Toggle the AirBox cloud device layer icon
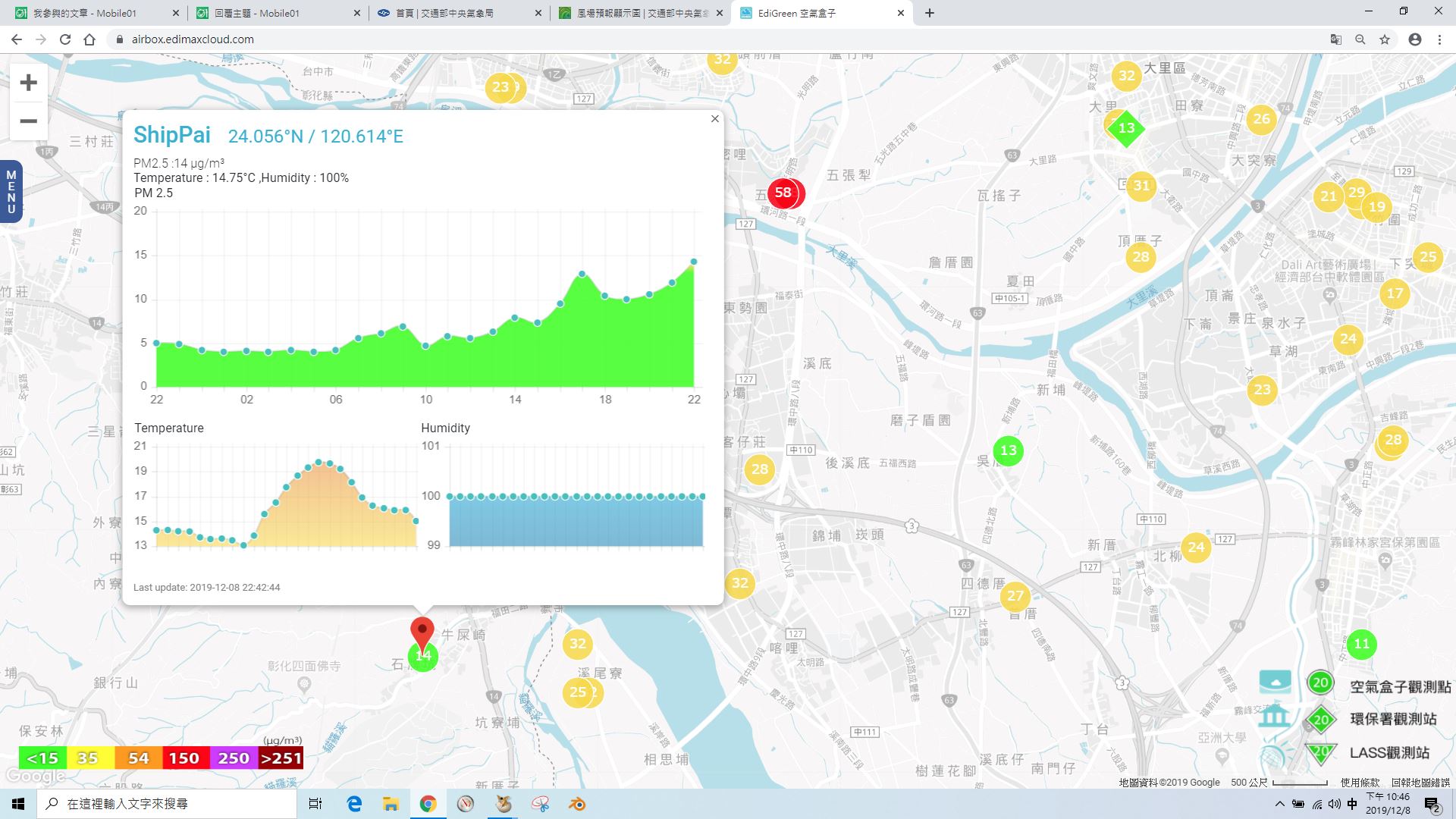The image size is (1456, 819). pos(1275,681)
